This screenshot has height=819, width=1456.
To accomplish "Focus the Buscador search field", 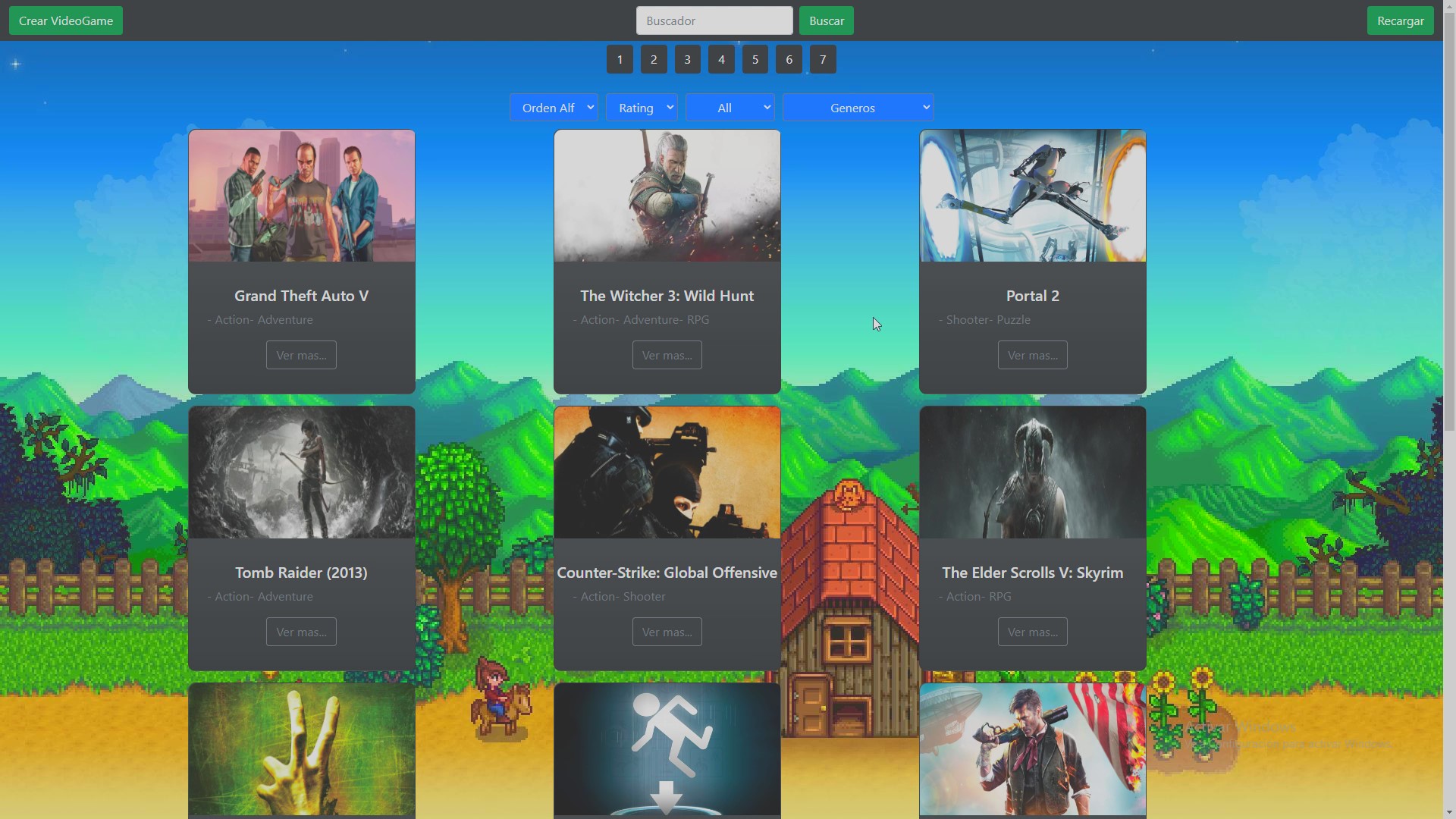I will point(714,20).
